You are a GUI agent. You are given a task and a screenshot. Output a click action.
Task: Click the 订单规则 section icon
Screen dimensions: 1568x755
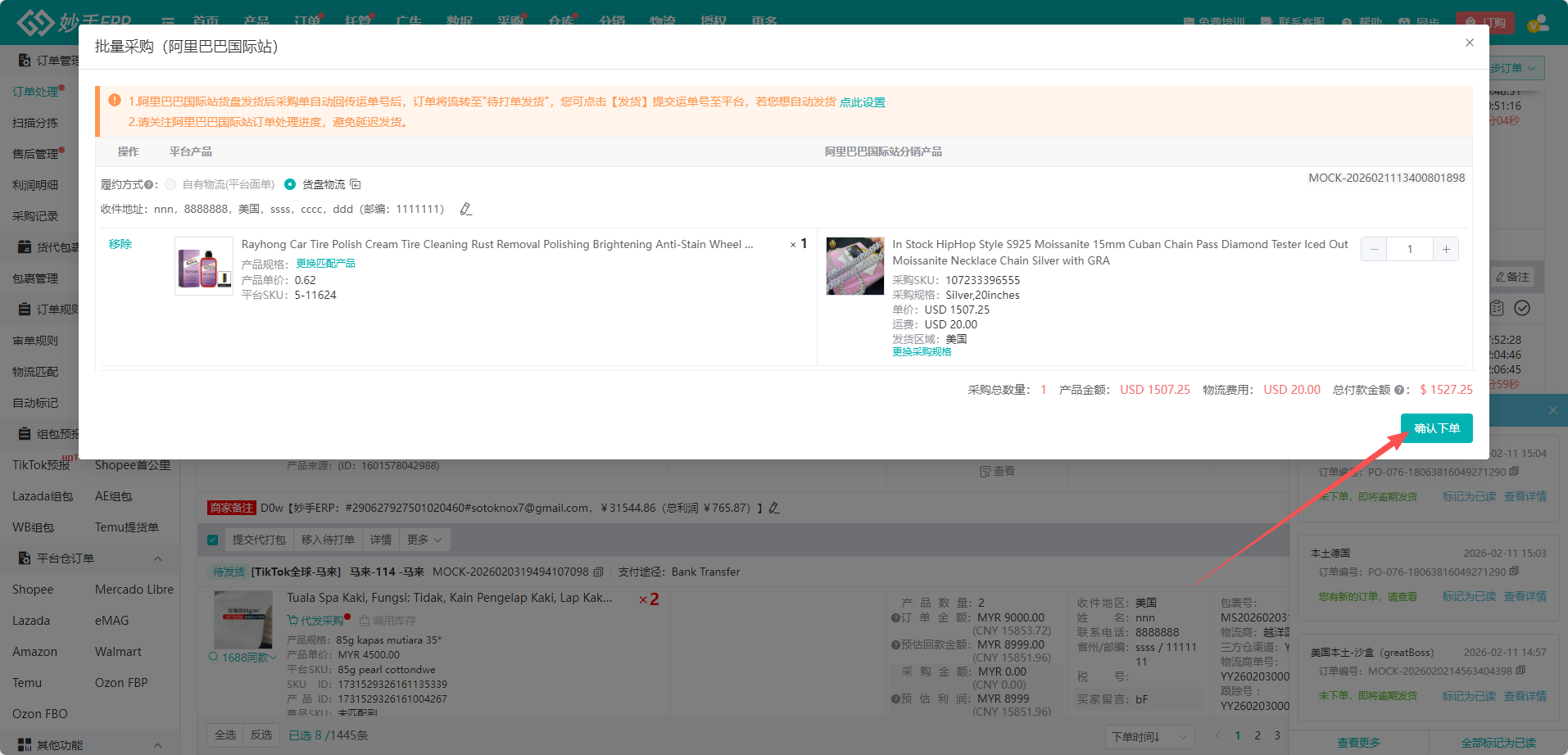coord(25,310)
